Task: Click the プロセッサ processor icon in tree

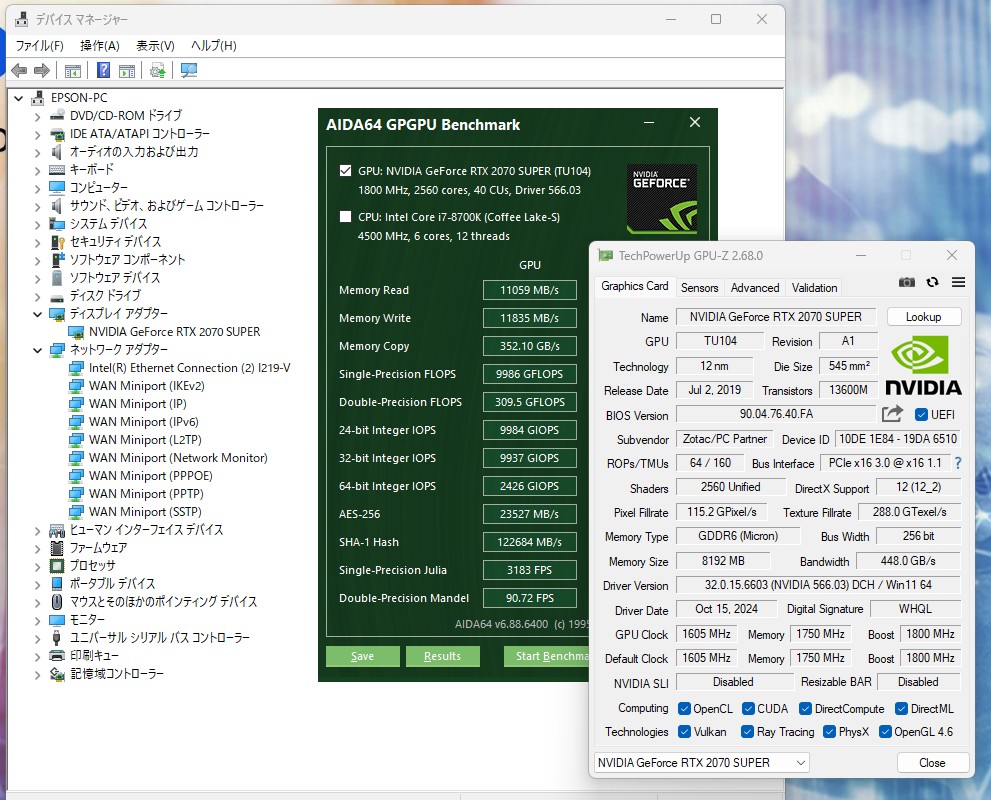Action: (x=57, y=566)
